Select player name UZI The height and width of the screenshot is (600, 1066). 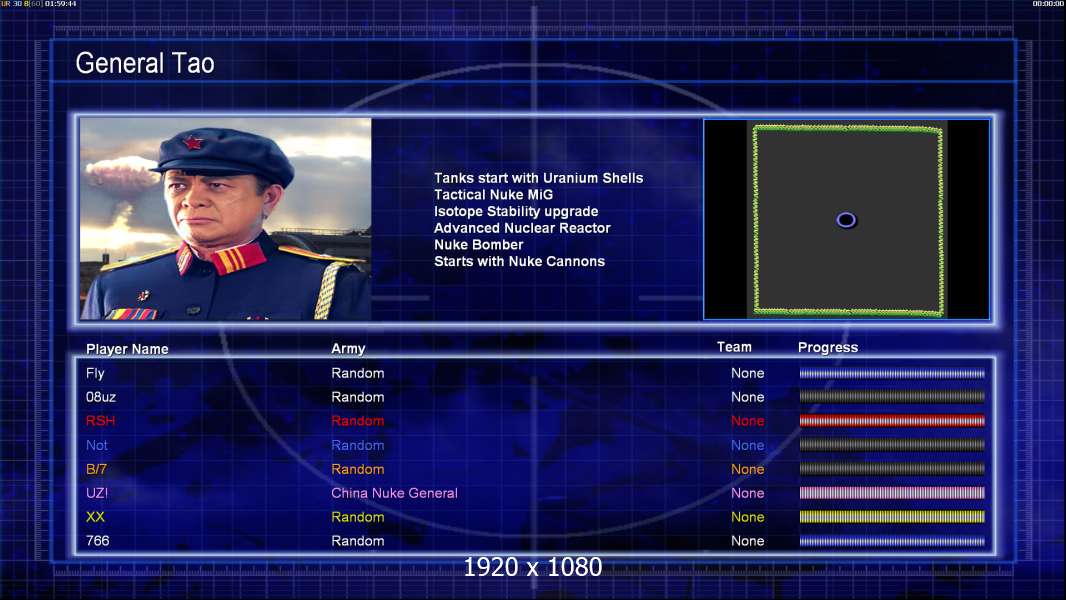click(x=97, y=493)
